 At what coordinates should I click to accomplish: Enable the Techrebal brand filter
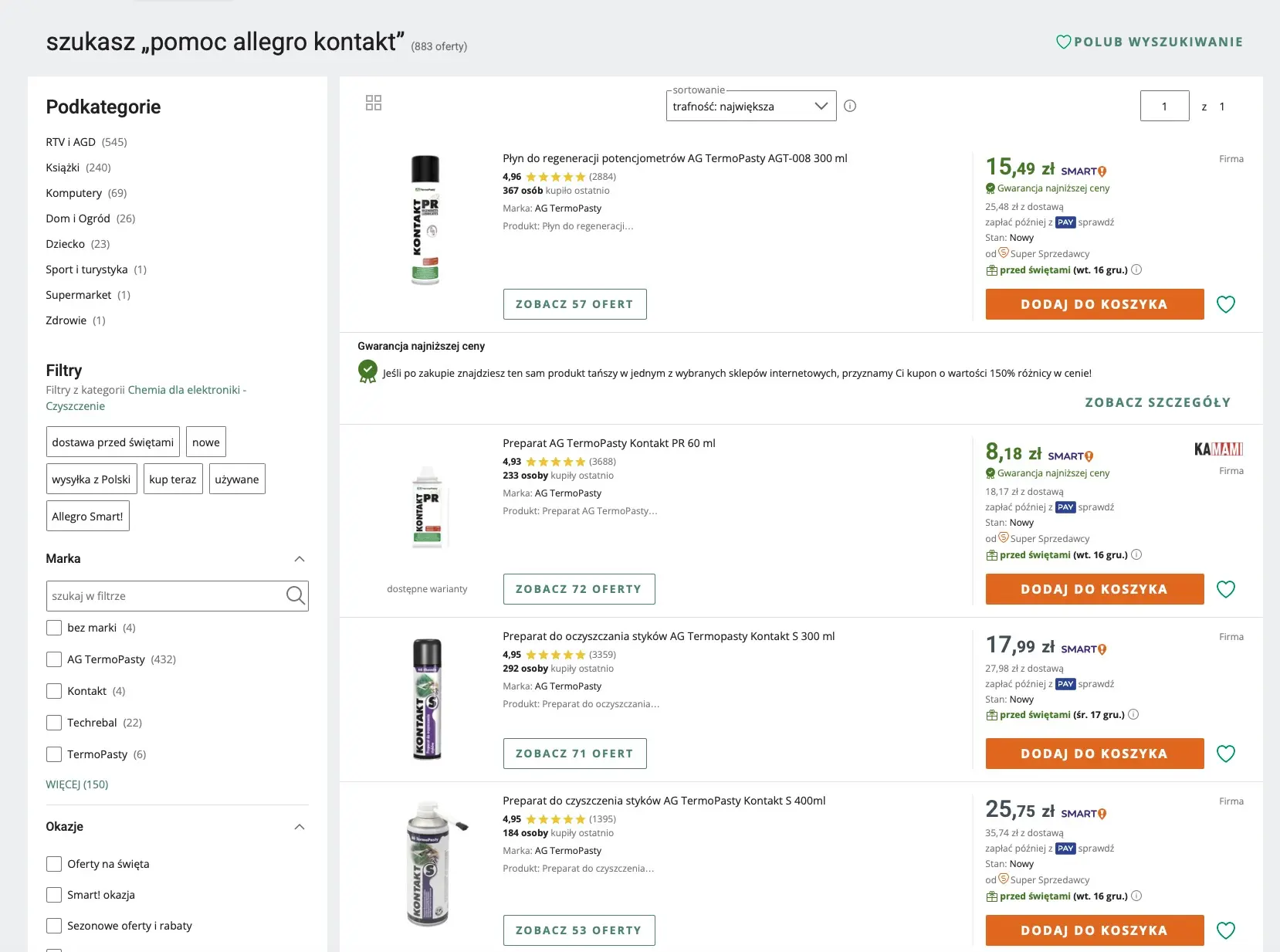[54, 723]
